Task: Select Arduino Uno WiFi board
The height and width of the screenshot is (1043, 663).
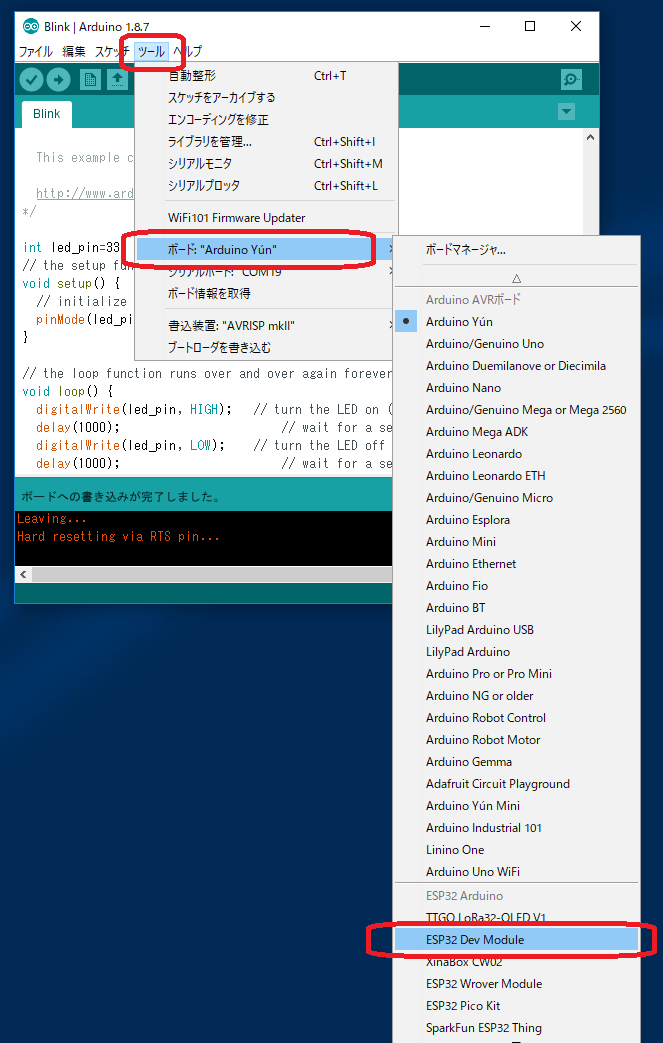Action: coord(517,871)
